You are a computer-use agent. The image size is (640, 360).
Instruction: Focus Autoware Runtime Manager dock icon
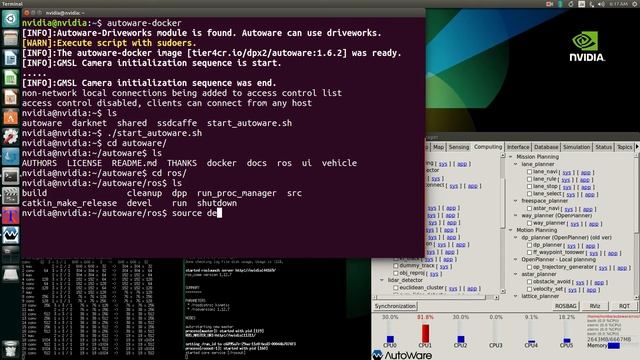click(x=10, y=235)
